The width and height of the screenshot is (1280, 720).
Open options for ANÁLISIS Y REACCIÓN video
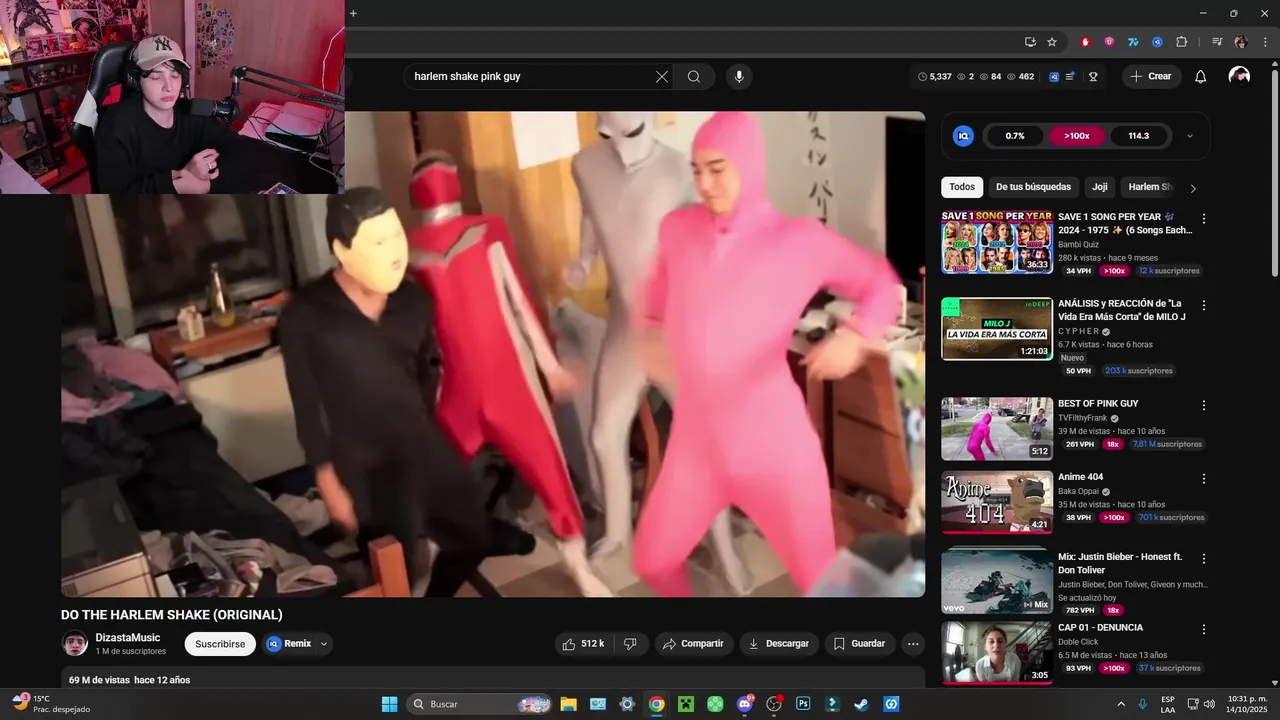[1204, 305]
